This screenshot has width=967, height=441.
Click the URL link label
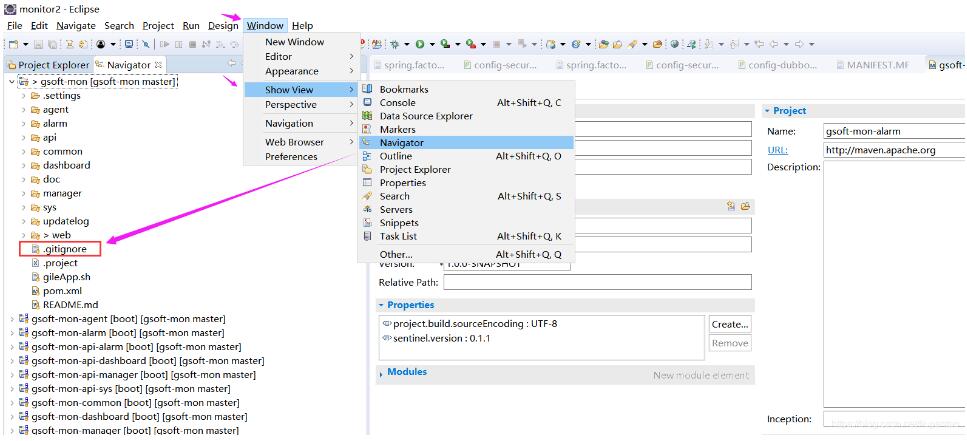coord(777,150)
